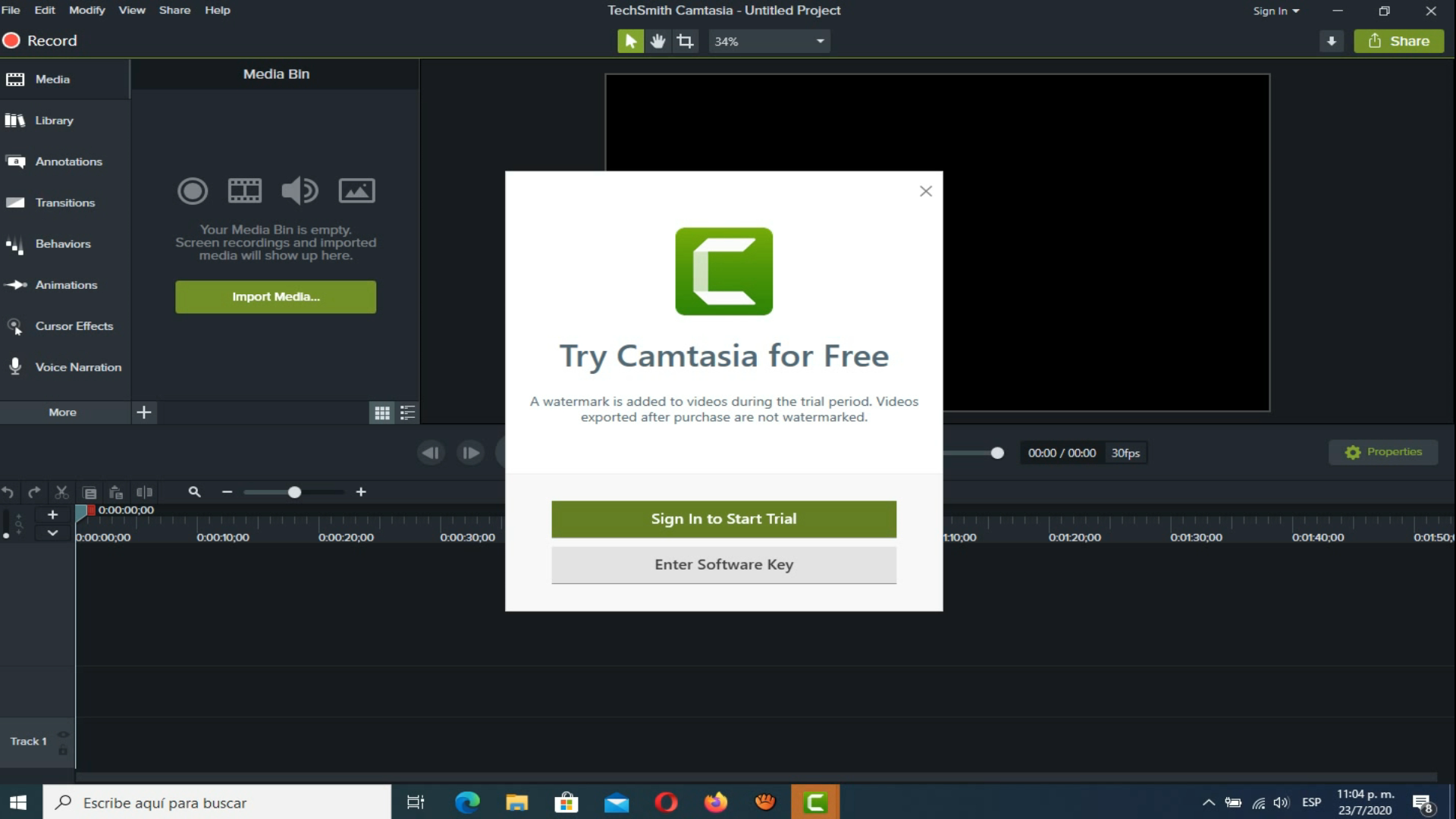Click the image icon in Media Bin
Screen dimensions: 1456x819
[356, 190]
